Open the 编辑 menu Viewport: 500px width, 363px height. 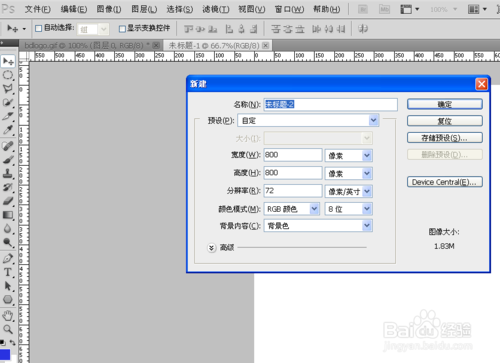coord(74,9)
